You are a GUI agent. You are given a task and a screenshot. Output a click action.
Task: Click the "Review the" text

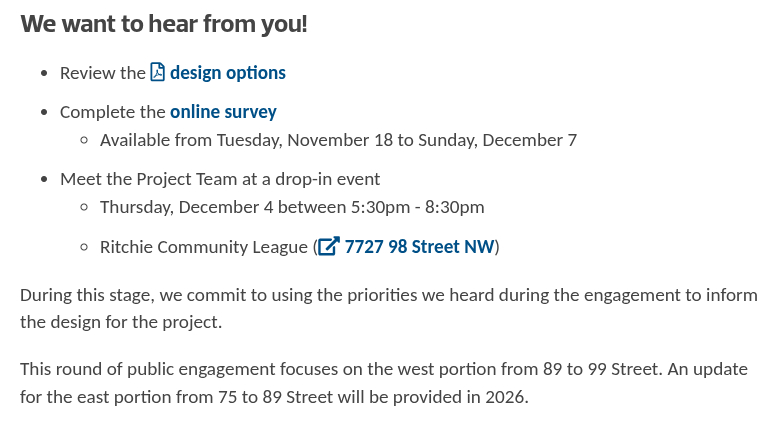click(102, 73)
